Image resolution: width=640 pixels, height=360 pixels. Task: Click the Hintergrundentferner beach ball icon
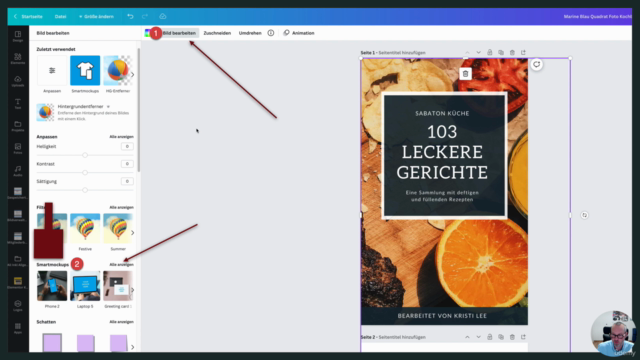coord(45,112)
